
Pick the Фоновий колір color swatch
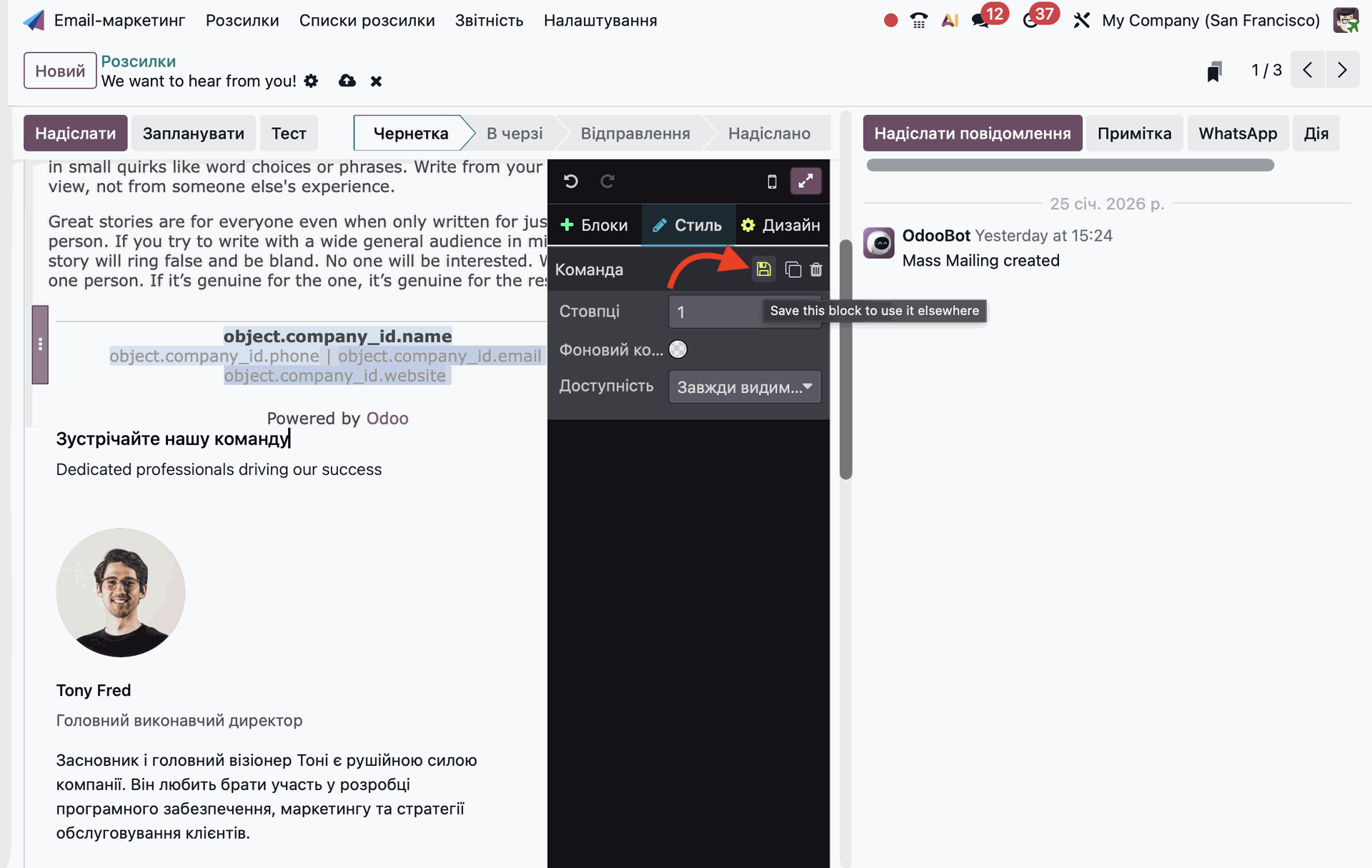pos(677,349)
